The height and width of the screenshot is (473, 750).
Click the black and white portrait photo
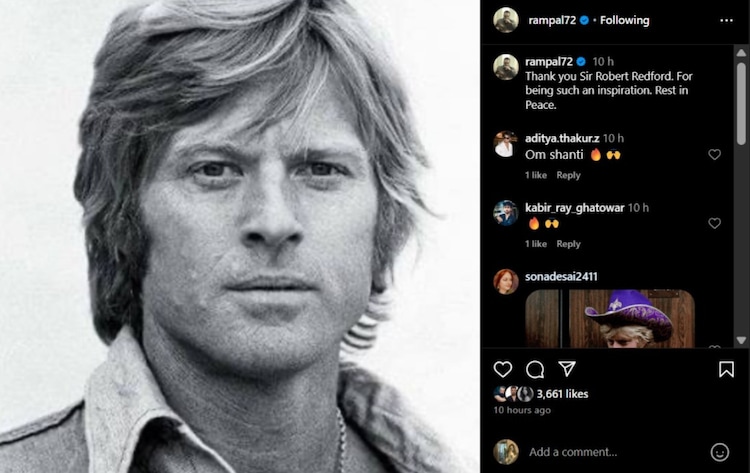[x=240, y=236]
